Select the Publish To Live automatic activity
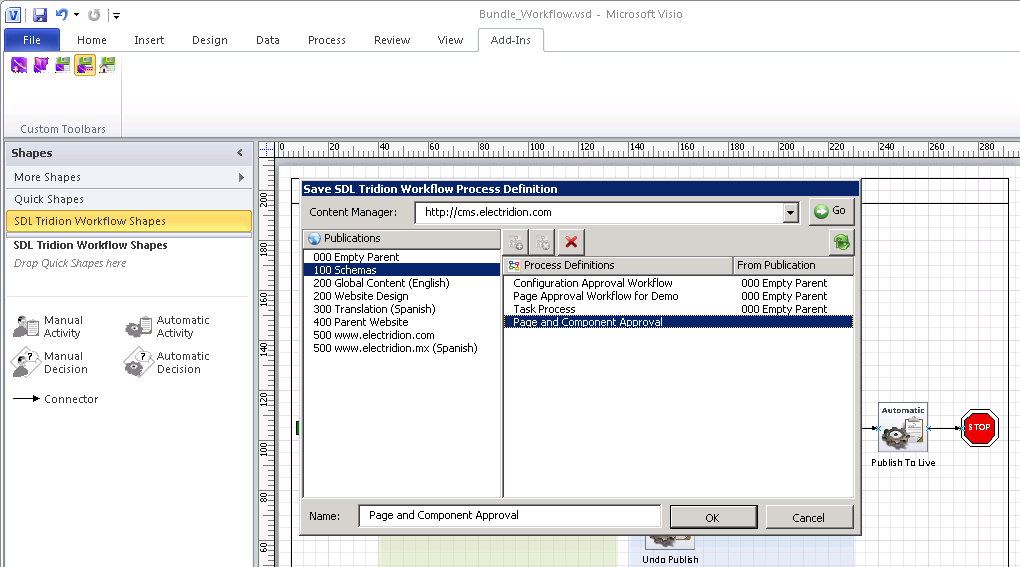 903,431
